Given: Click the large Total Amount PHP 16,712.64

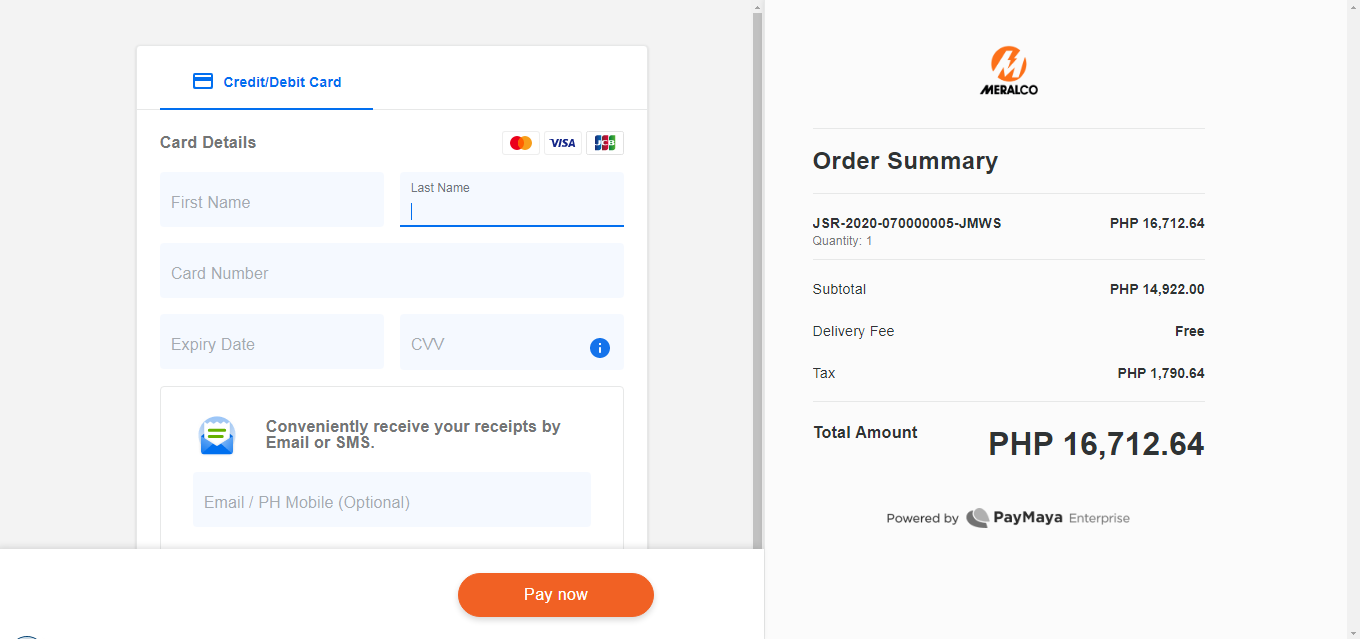Looking at the screenshot, I should tap(1096, 444).
